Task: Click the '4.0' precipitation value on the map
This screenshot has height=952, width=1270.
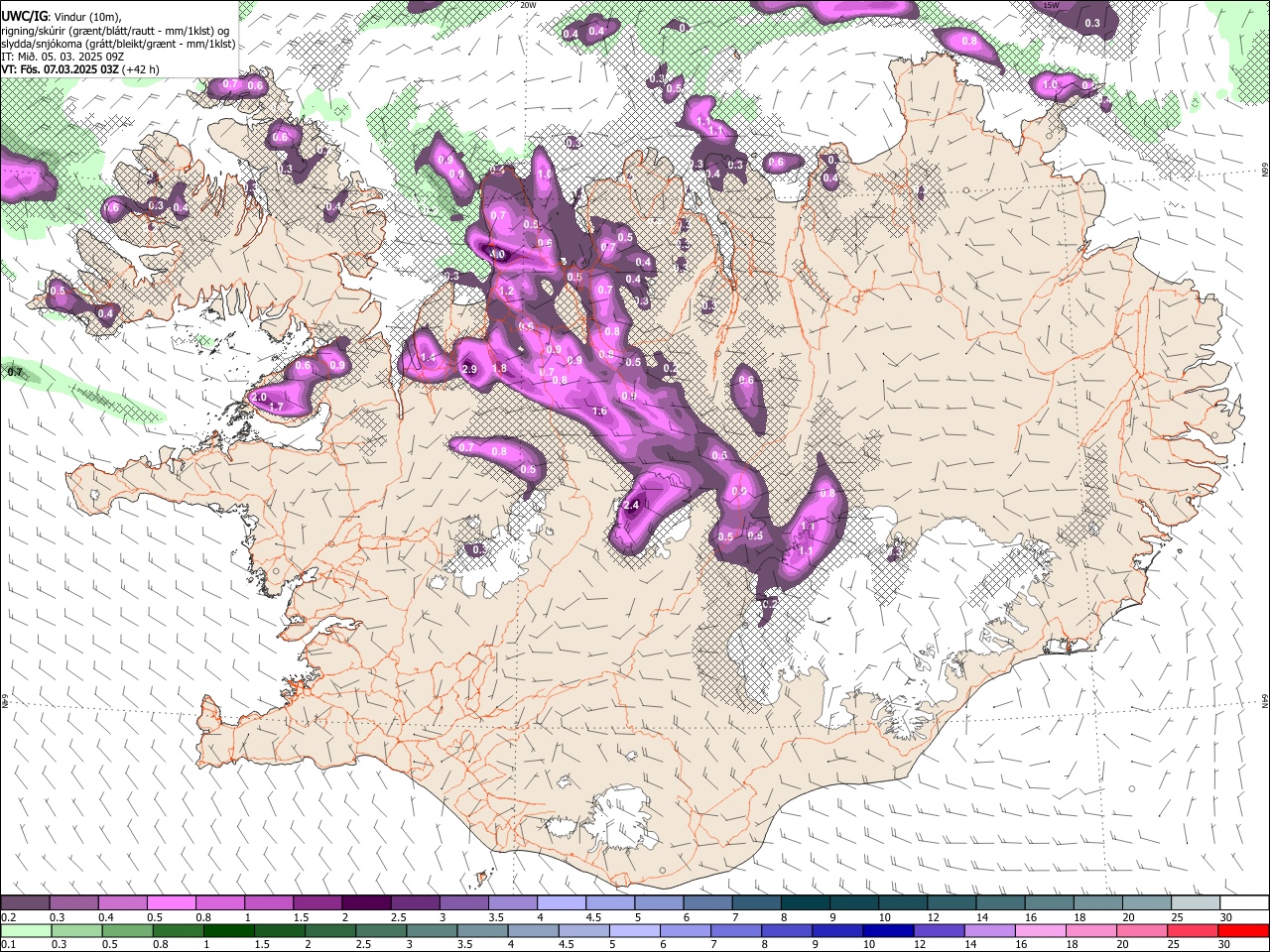Action: [x=498, y=255]
